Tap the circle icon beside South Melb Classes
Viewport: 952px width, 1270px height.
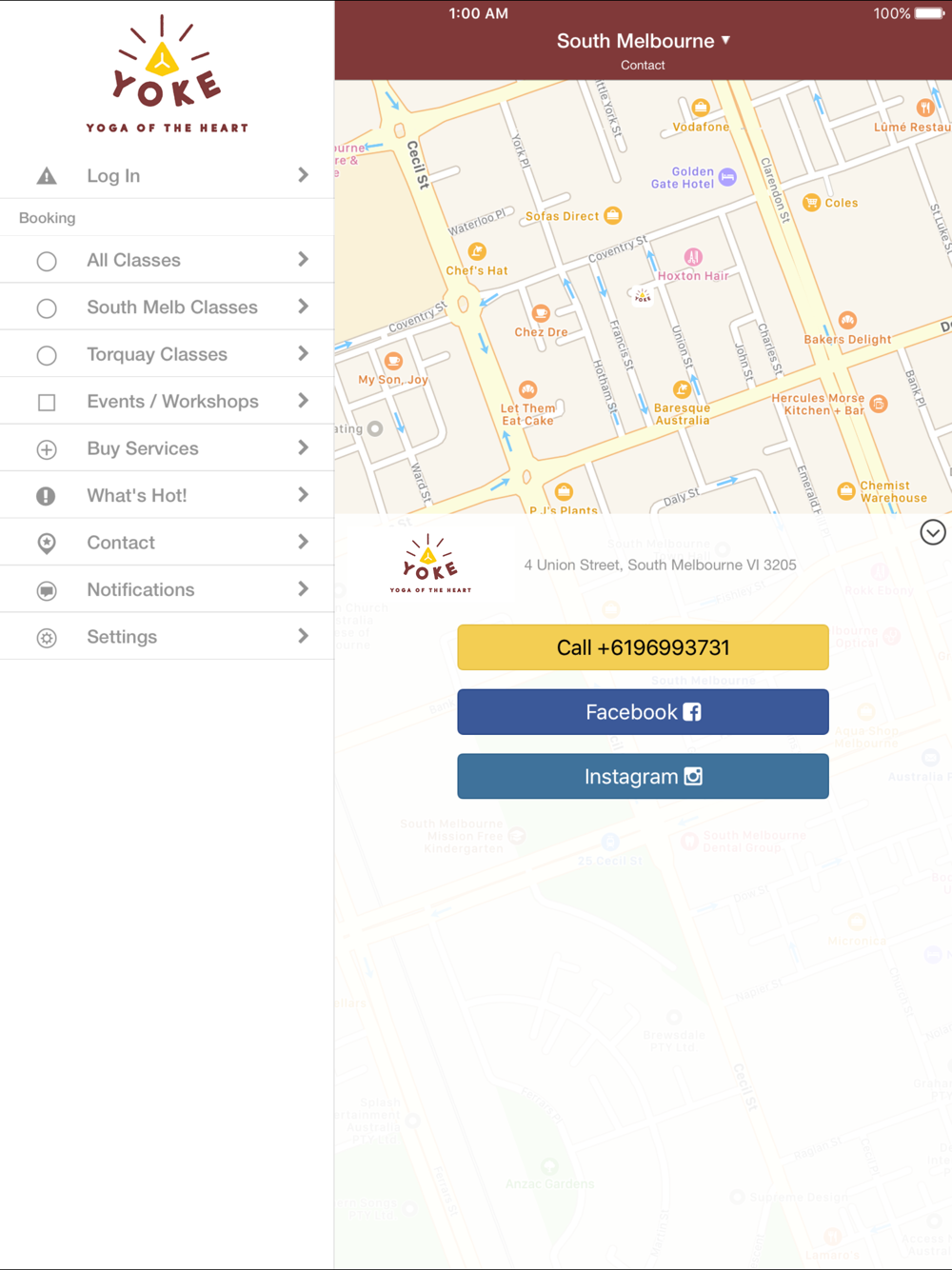47,308
